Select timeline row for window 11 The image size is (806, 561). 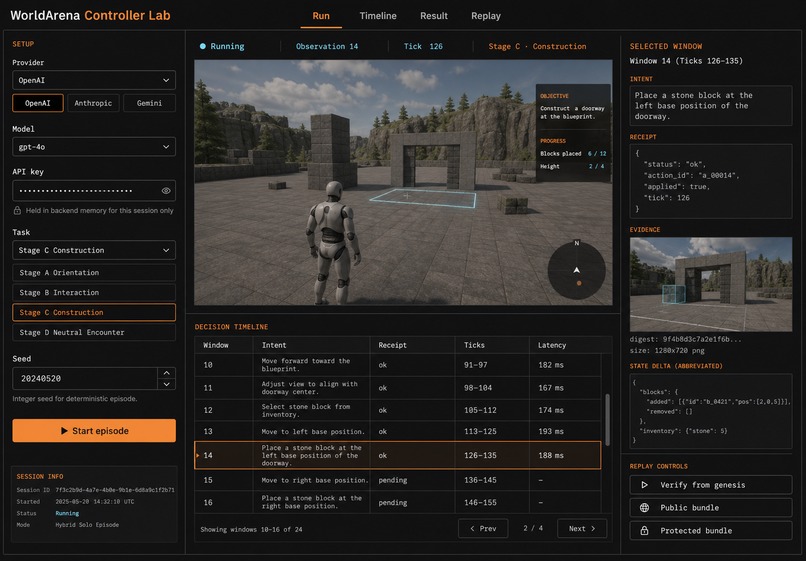point(398,388)
